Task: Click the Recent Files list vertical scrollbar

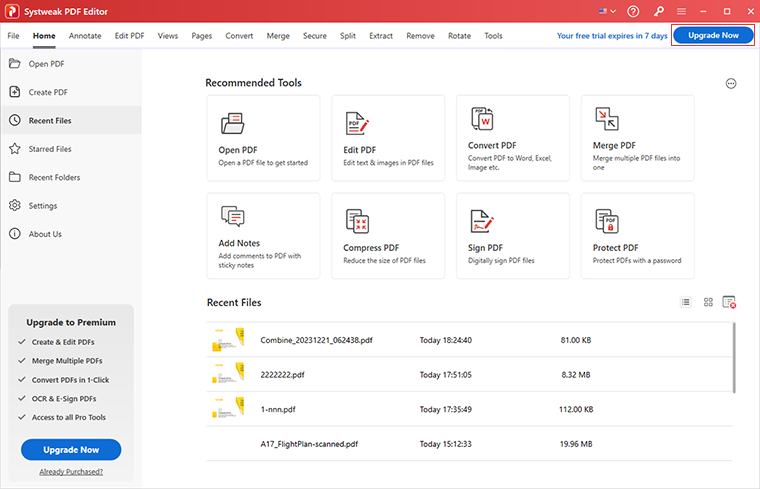Action: point(734,358)
